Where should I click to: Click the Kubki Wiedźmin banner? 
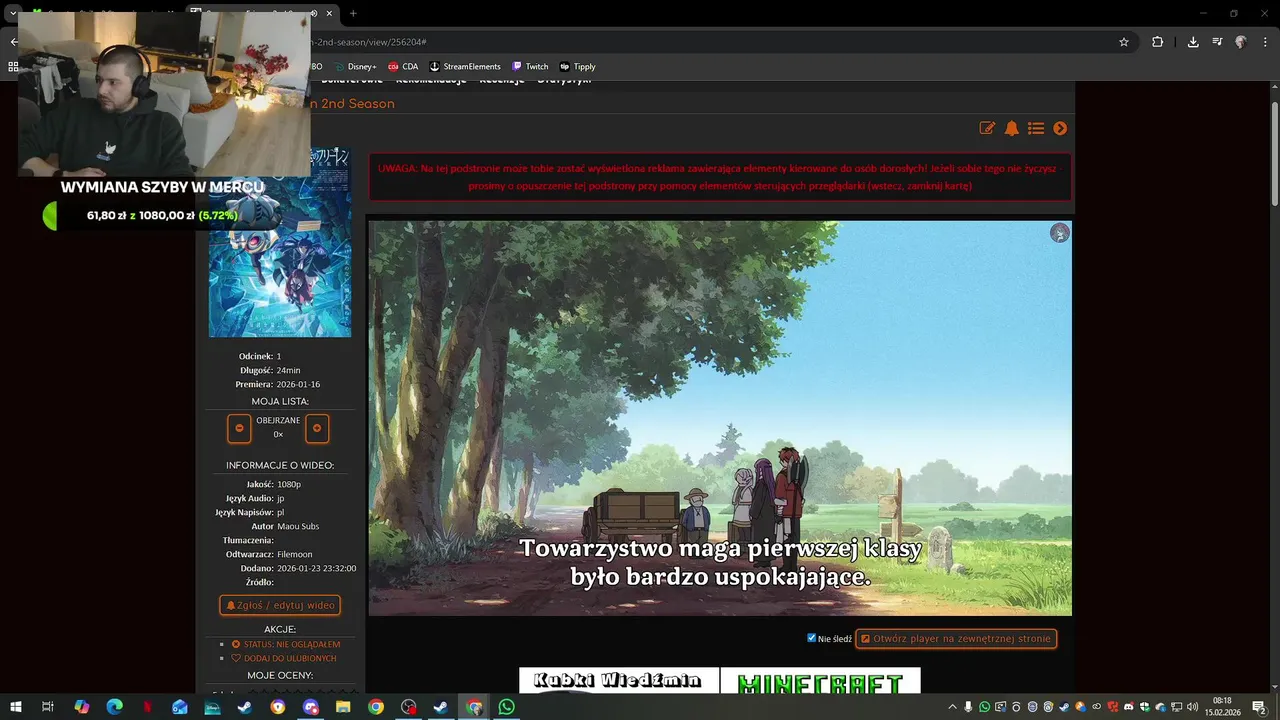tap(618, 681)
